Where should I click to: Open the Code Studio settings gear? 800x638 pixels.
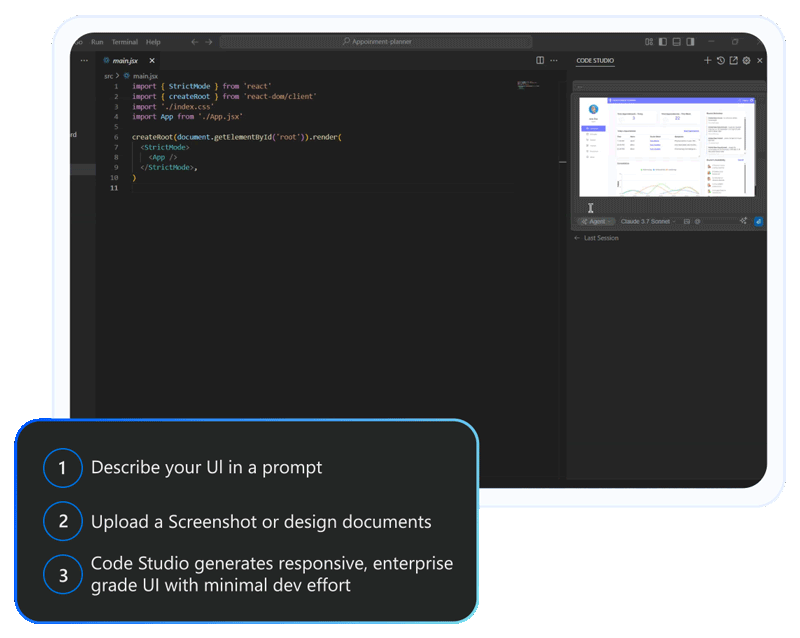[x=746, y=61]
